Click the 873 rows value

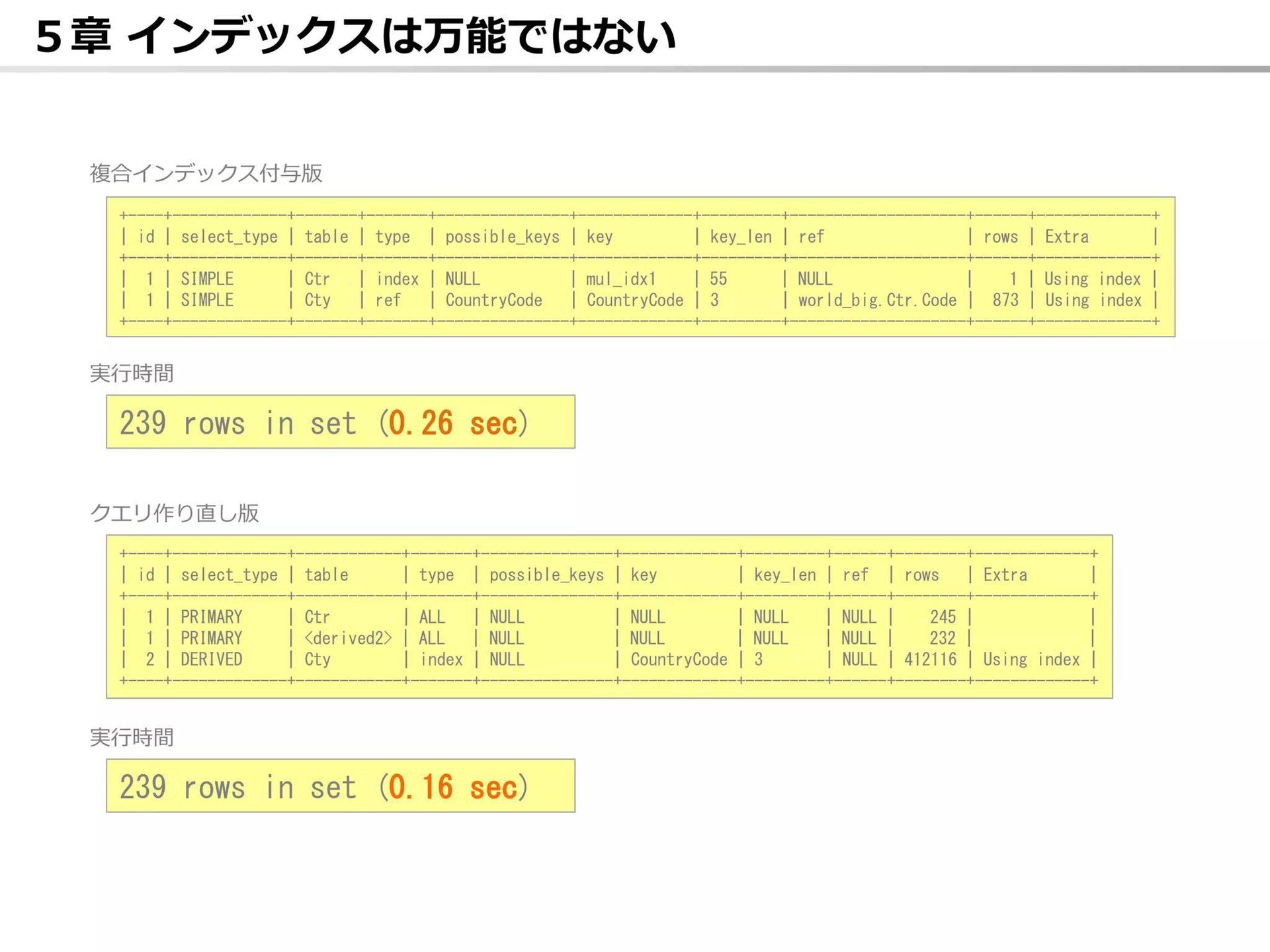point(1005,300)
